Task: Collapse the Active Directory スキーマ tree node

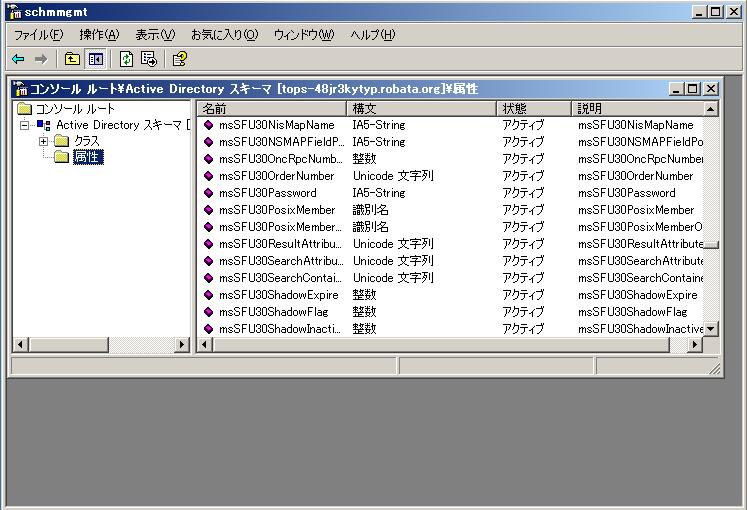Action: tap(25, 126)
